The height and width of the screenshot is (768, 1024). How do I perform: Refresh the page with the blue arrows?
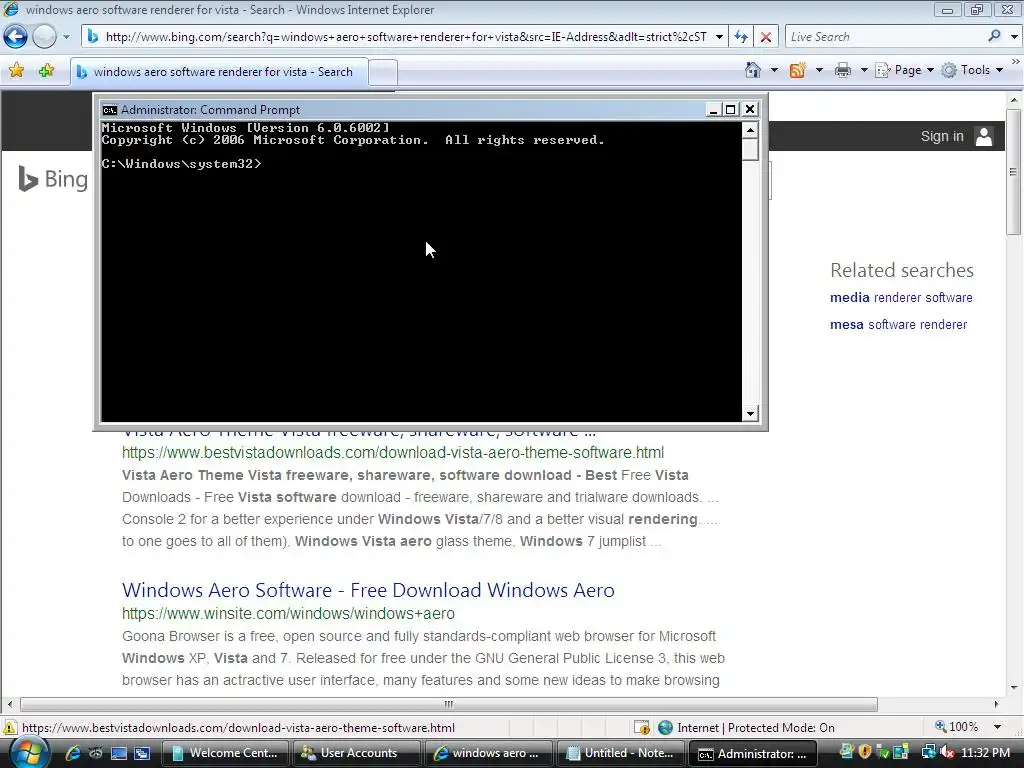741,37
